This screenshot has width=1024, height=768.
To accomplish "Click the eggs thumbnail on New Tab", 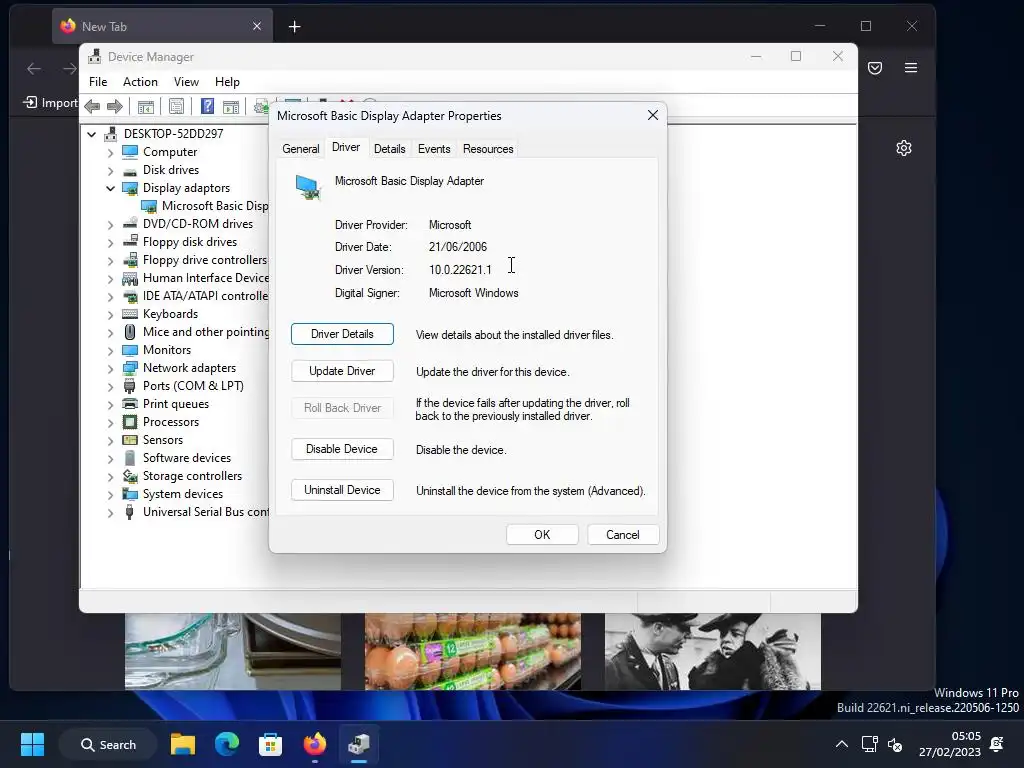I will [473, 651].
